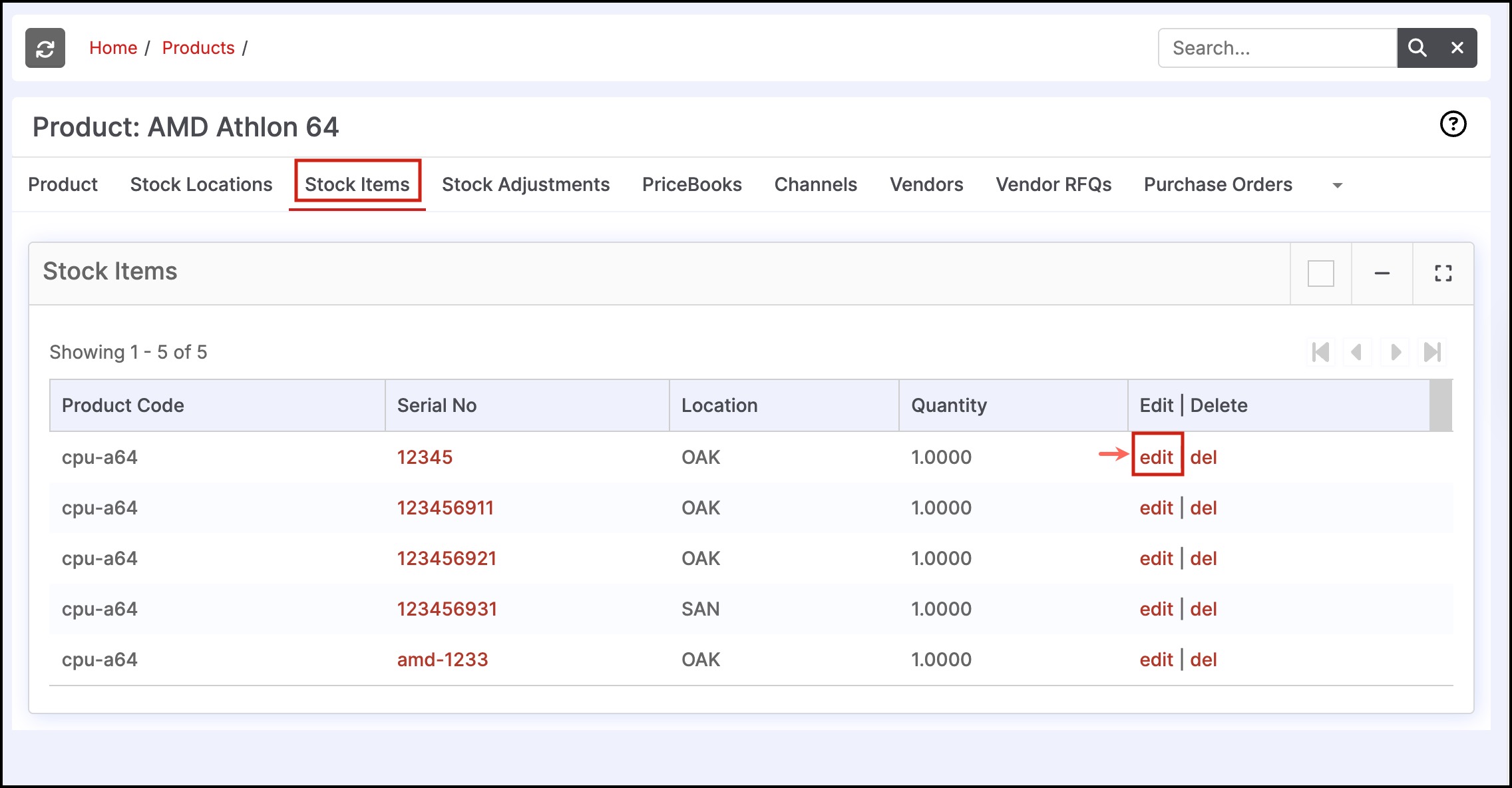
Task: Toggle the Stock Items panel checkbox
Action: pos(1320,273)
